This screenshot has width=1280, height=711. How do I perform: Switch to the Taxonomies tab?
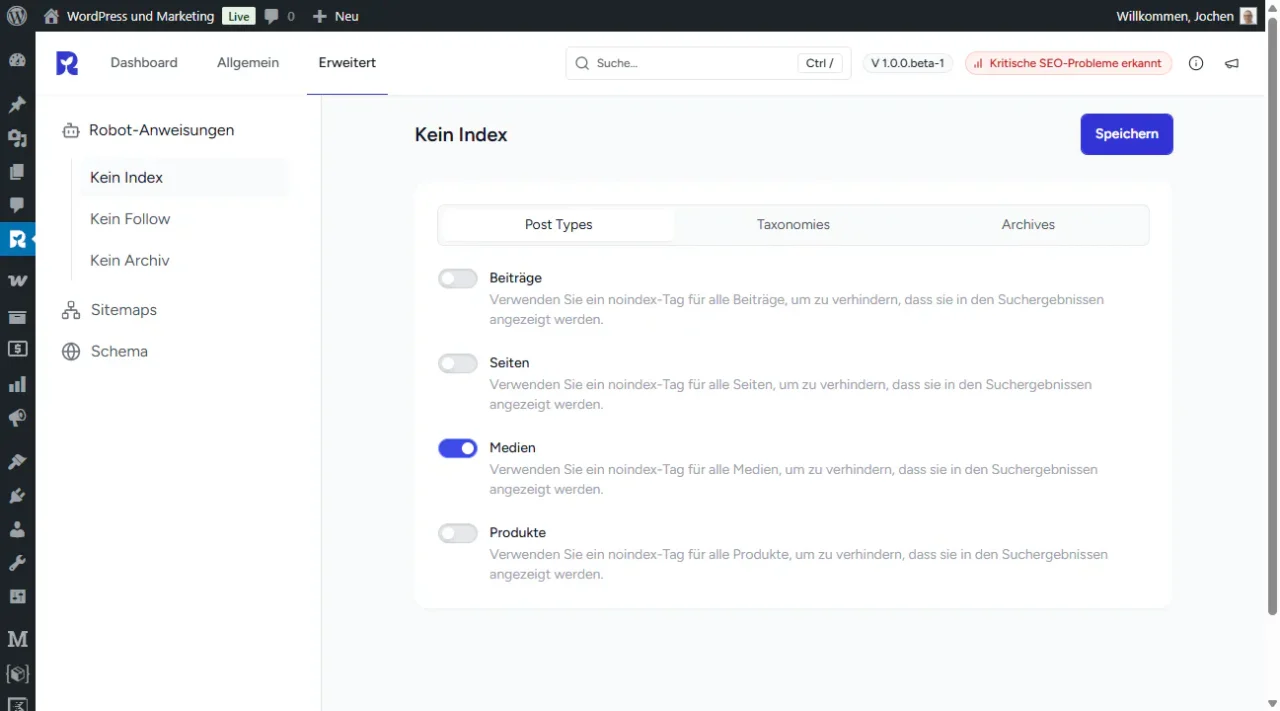(x=793, y=225)
